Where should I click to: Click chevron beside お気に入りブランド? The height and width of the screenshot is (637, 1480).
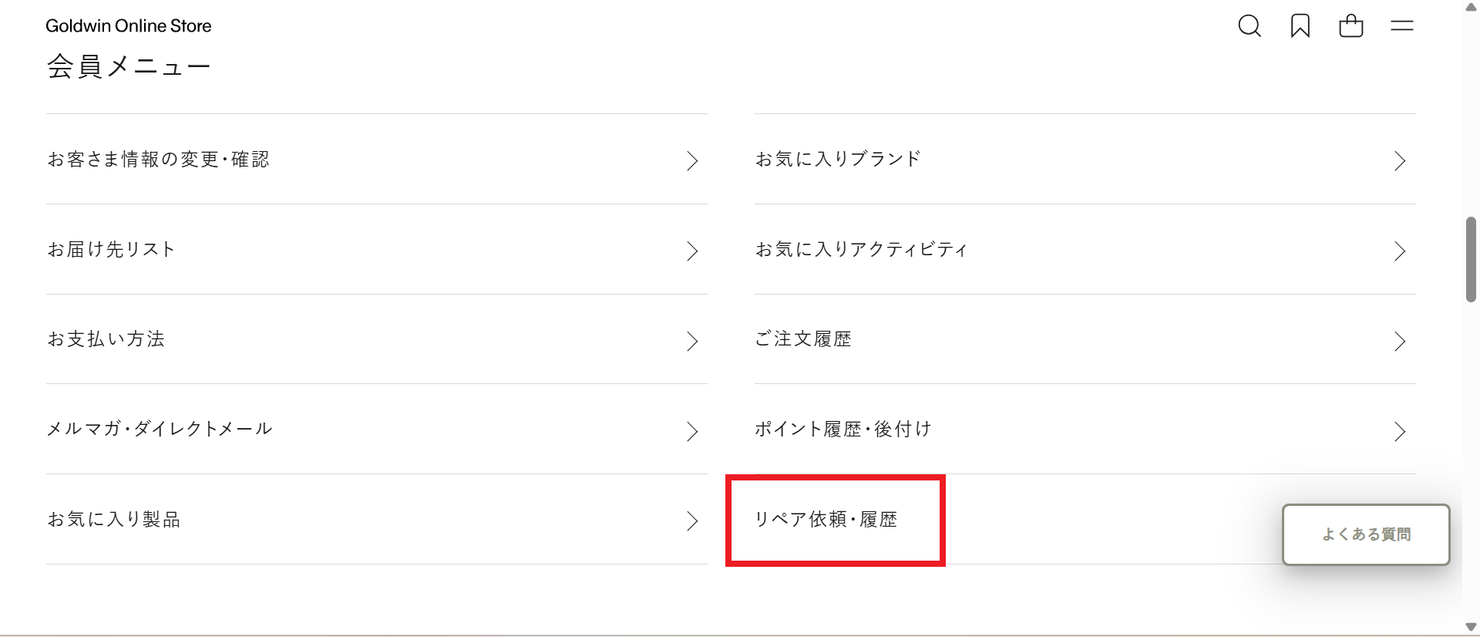[x=1400, y=161]
